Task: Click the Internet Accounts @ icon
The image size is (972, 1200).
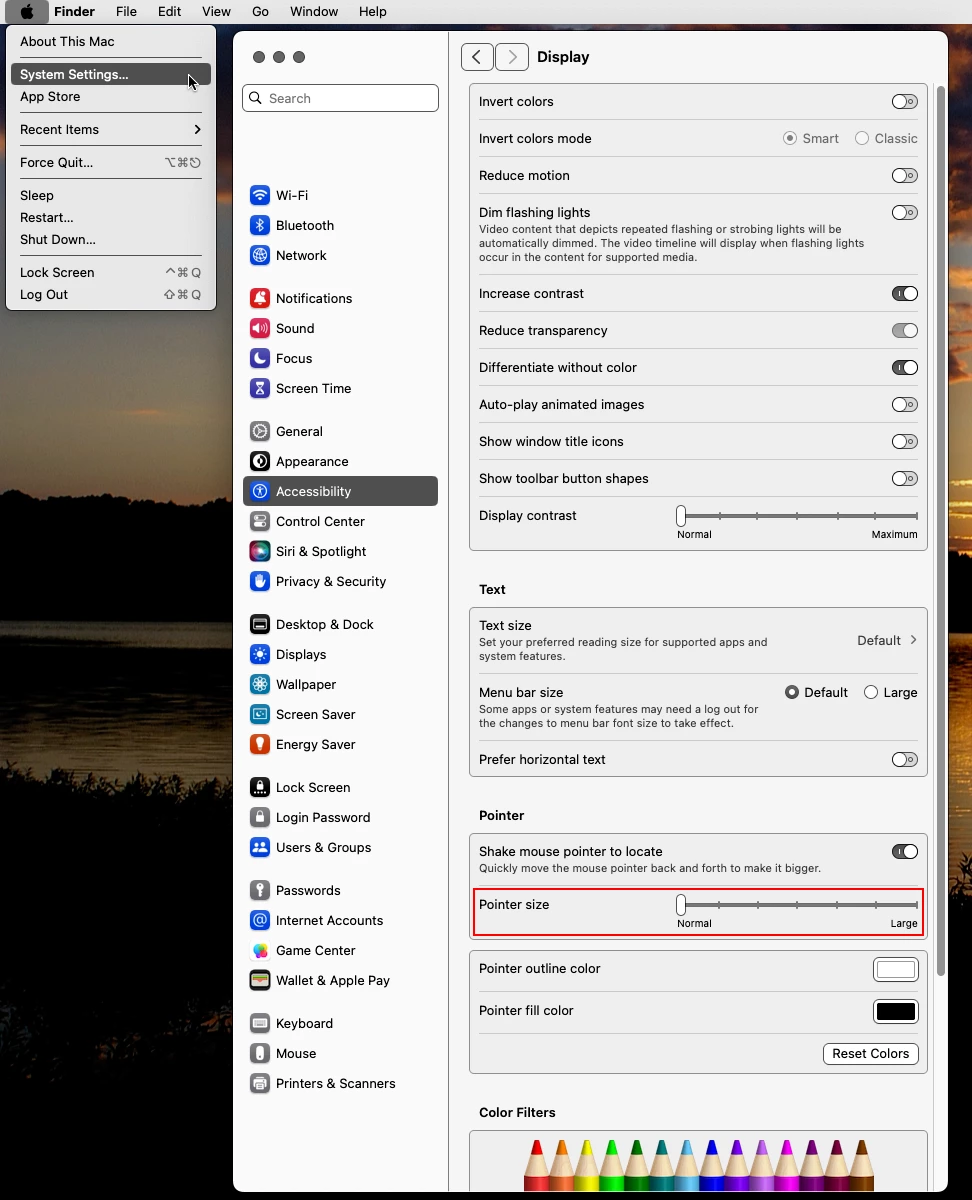Action: [260, 920]
